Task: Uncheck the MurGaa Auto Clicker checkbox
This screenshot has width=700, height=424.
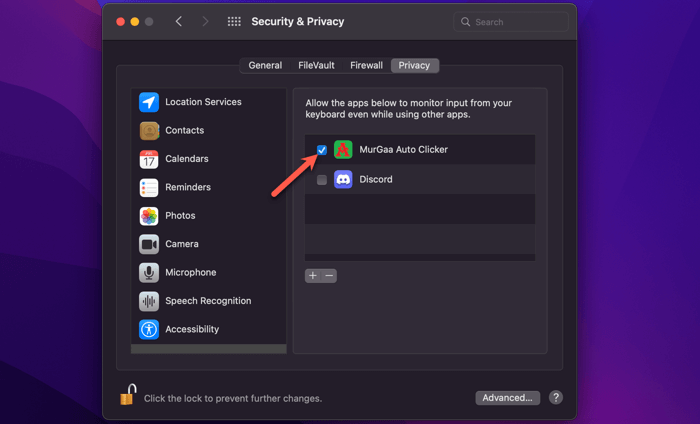Action: click(x=321, y=150)
